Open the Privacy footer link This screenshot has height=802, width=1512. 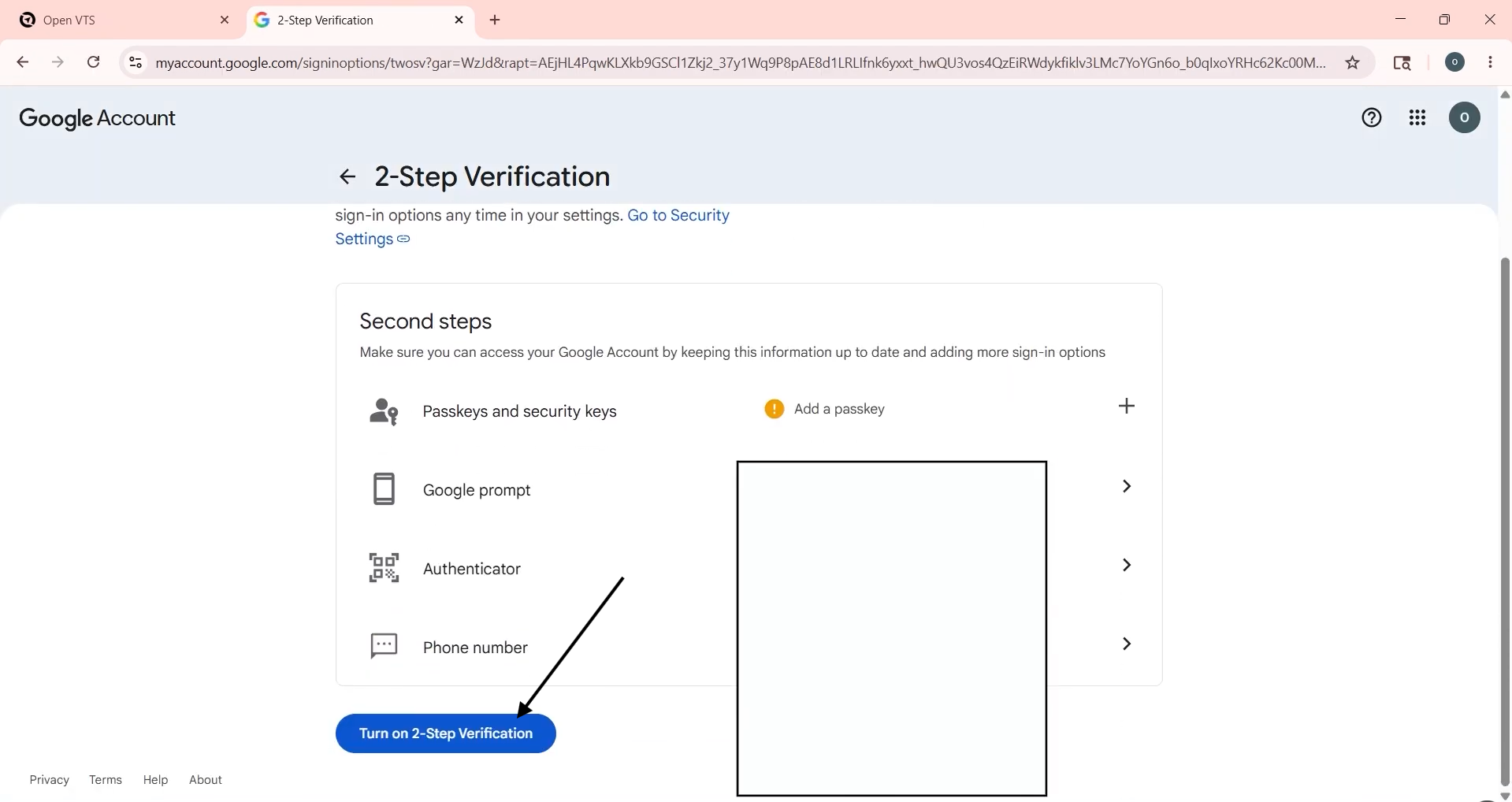click(50, 781)
